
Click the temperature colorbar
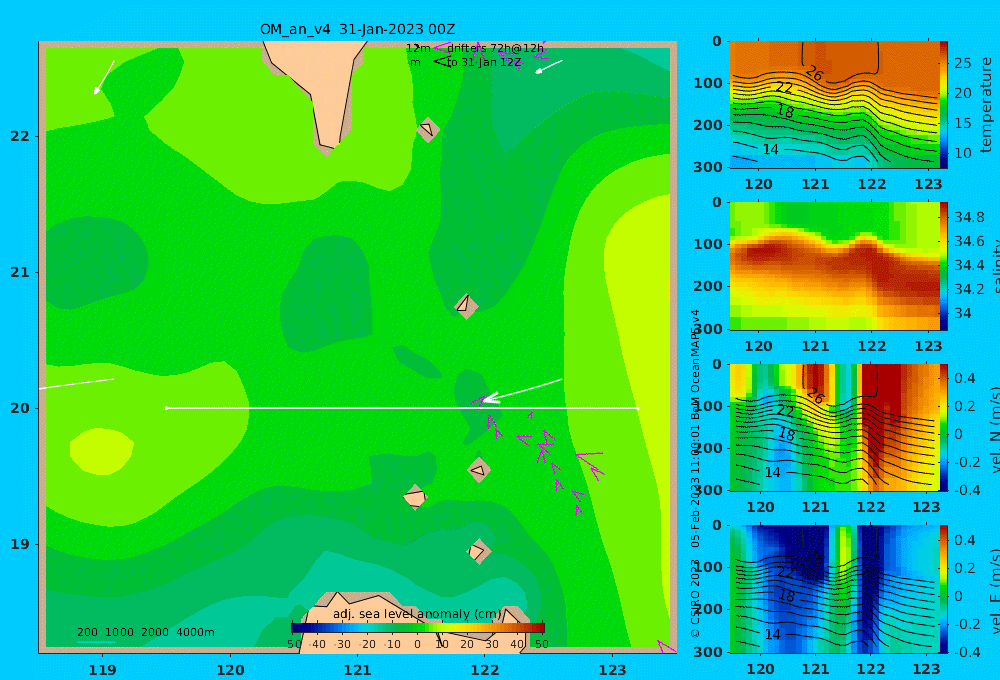coord(944,105)
